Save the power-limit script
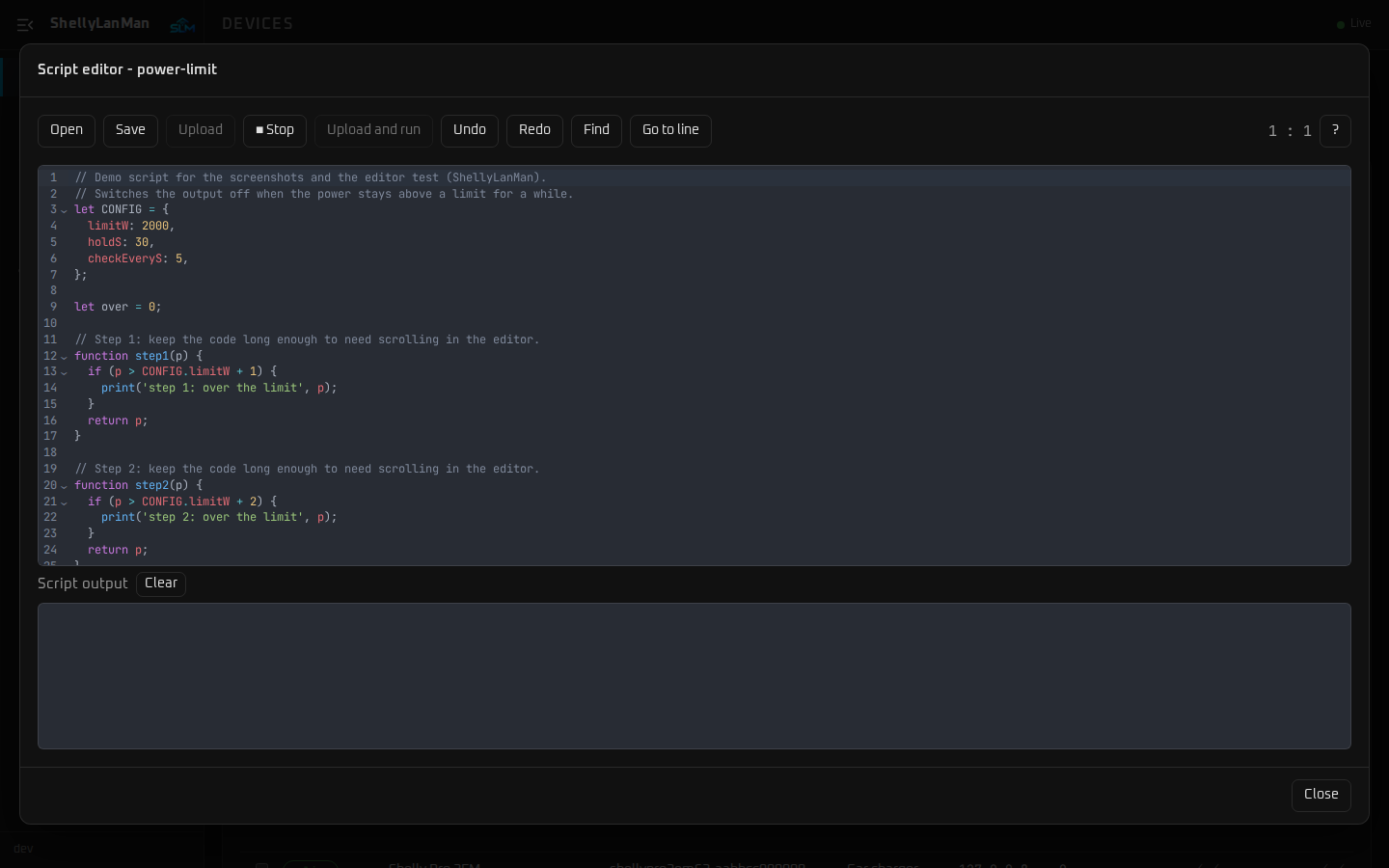 click(130, 131)
